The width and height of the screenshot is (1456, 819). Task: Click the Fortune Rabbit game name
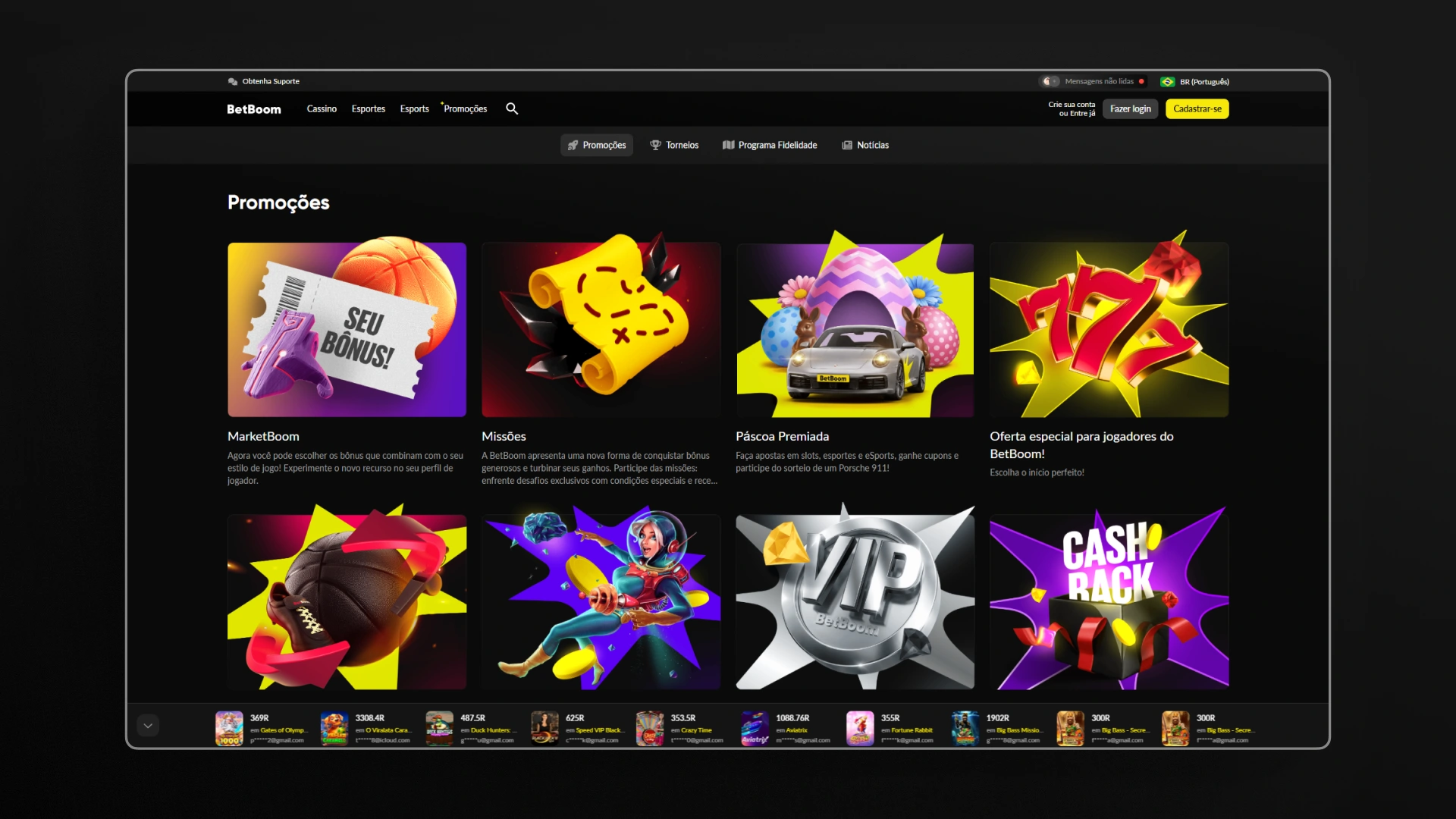point(912,730)
